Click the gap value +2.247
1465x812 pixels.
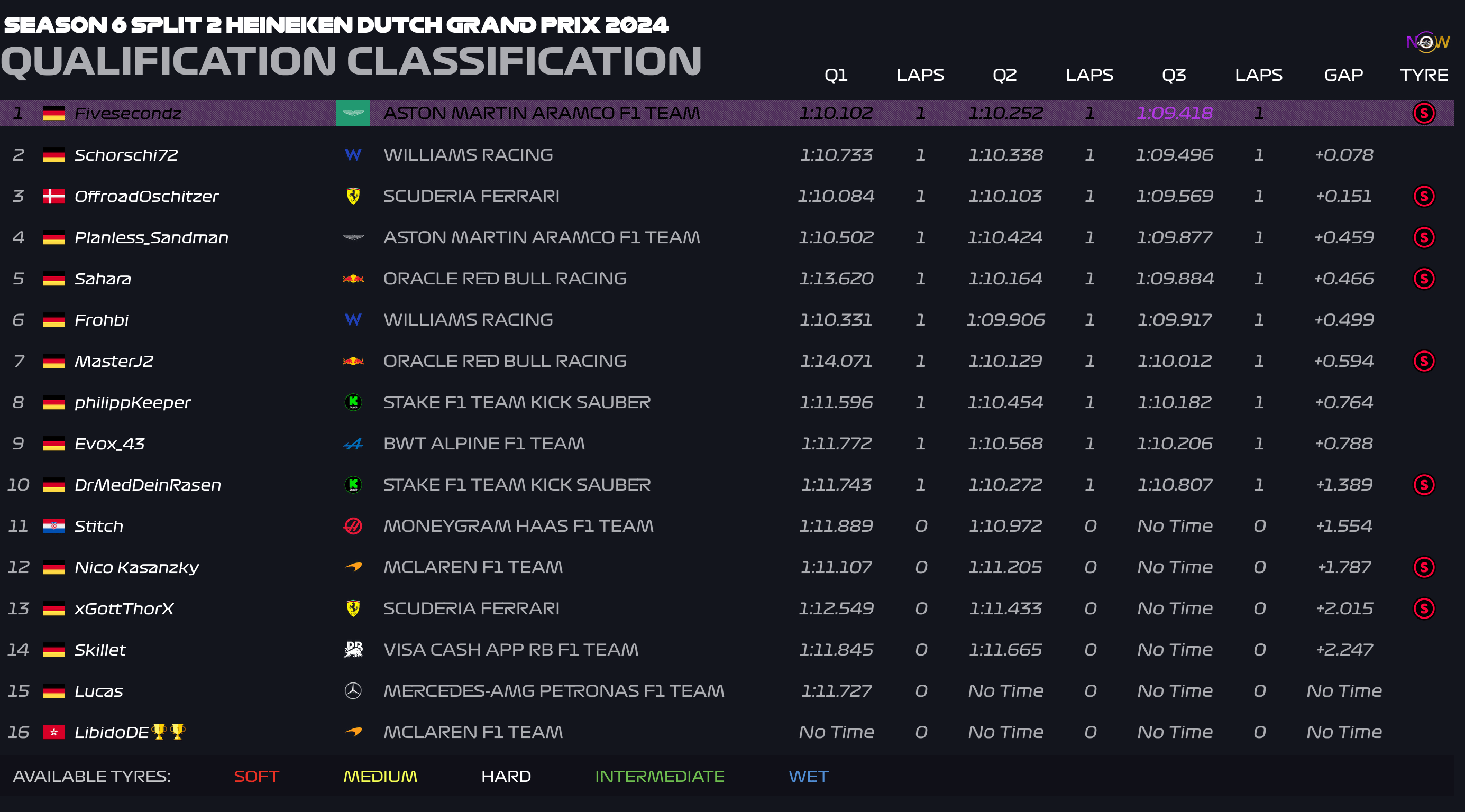point(1343,649)
